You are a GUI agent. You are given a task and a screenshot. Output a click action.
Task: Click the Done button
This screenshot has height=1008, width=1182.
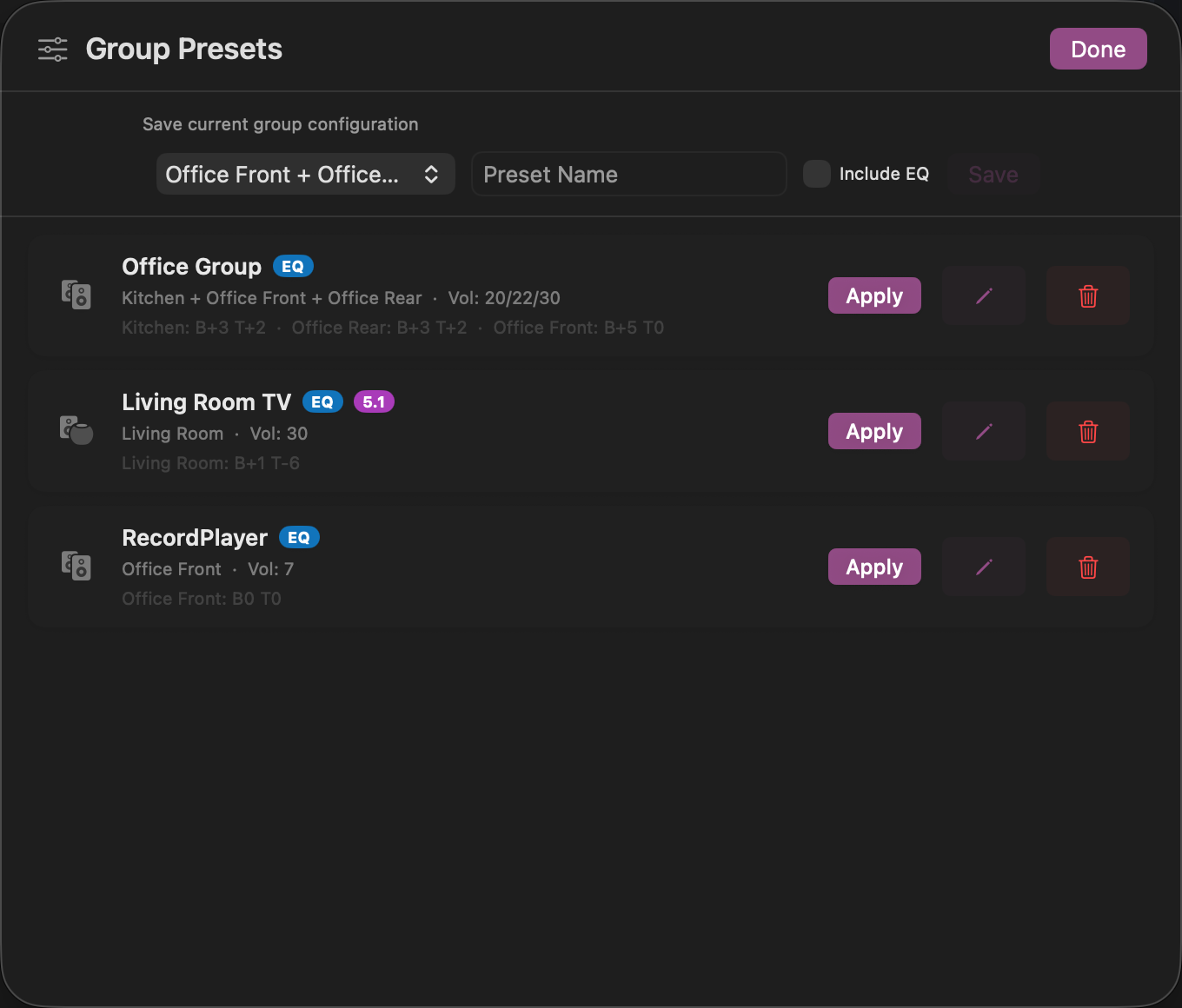pos(1099,49)
